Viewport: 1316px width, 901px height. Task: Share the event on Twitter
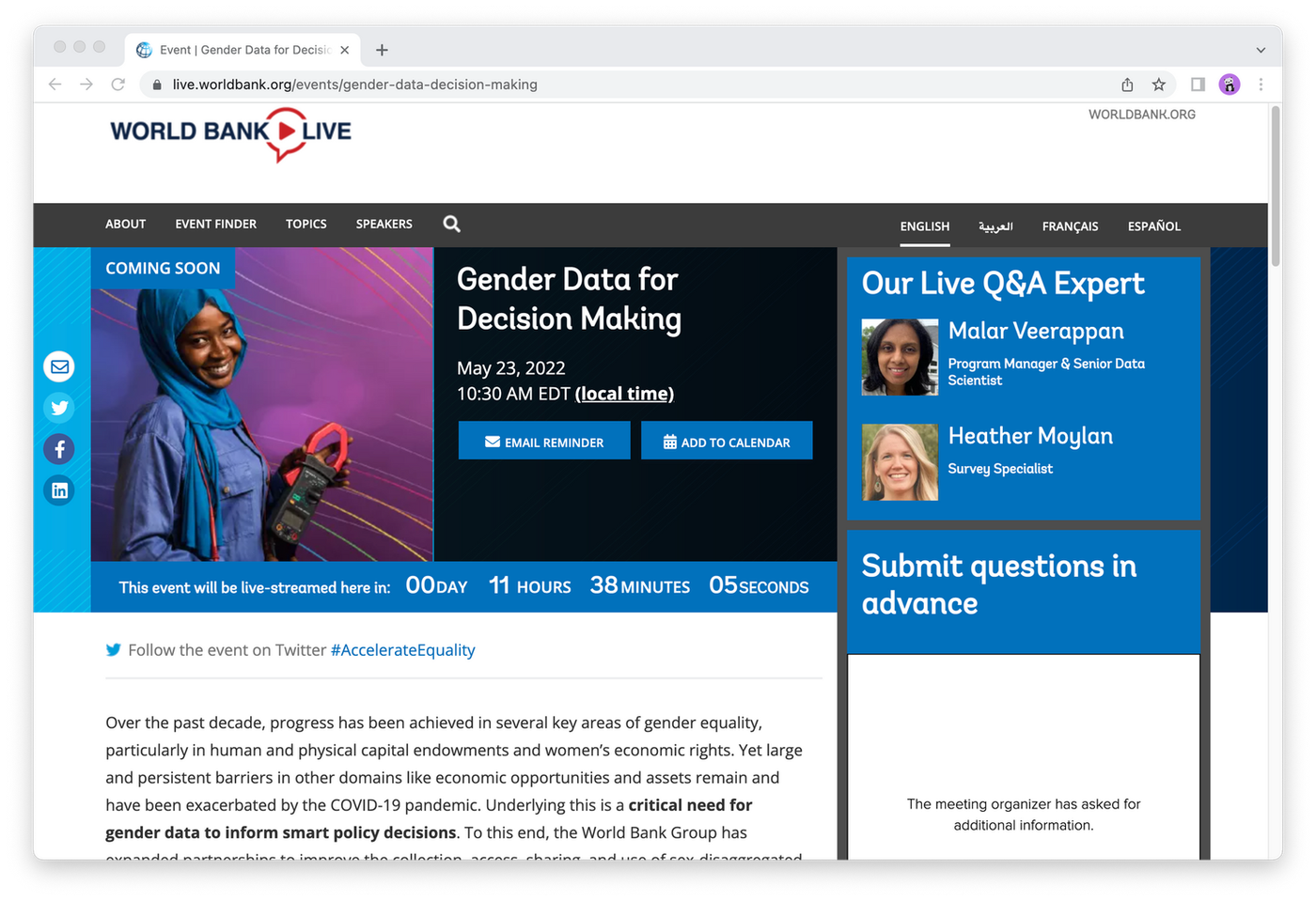[x=59, y=408]
